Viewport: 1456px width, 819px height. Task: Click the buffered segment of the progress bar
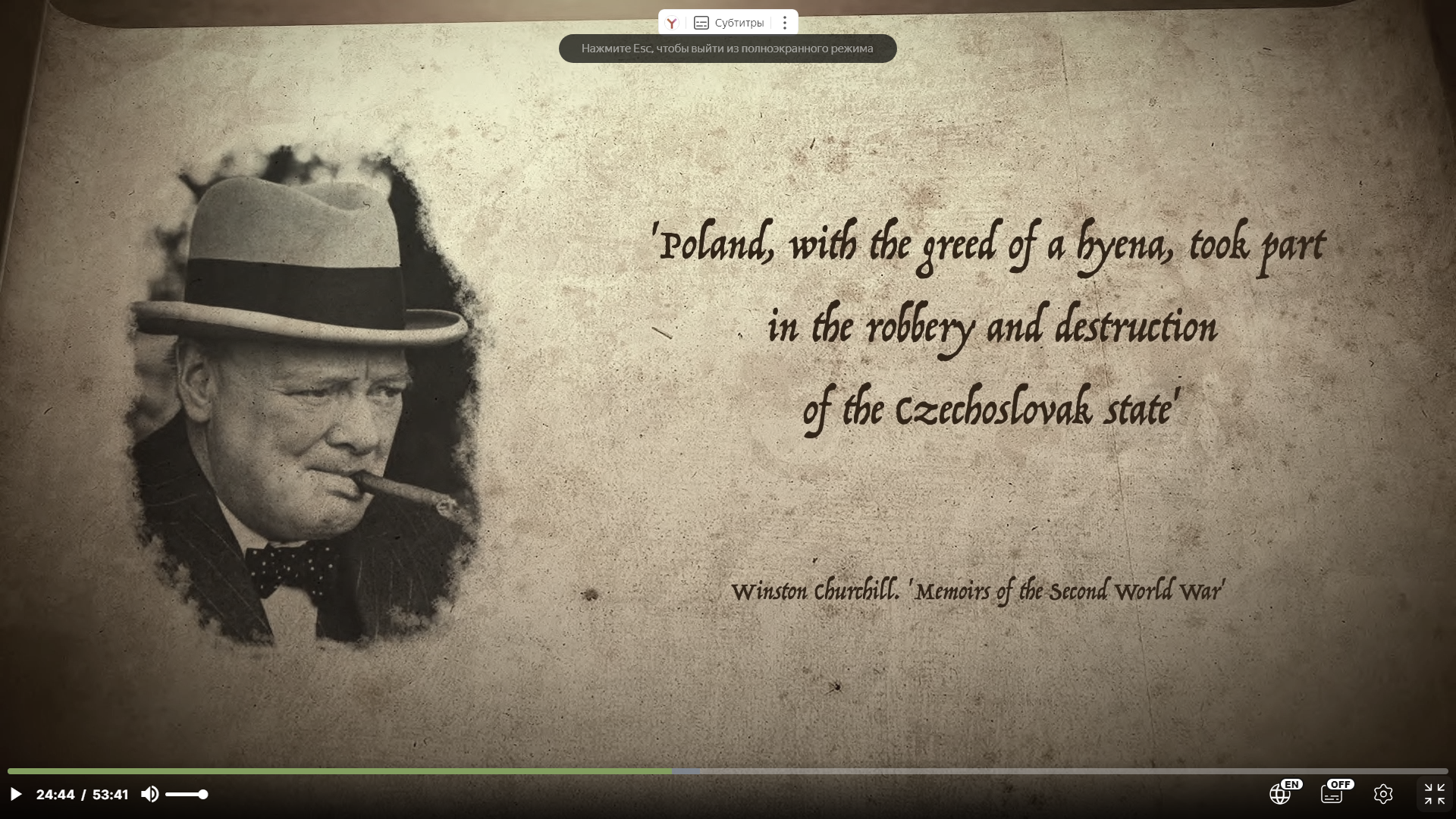coord(686,771)
